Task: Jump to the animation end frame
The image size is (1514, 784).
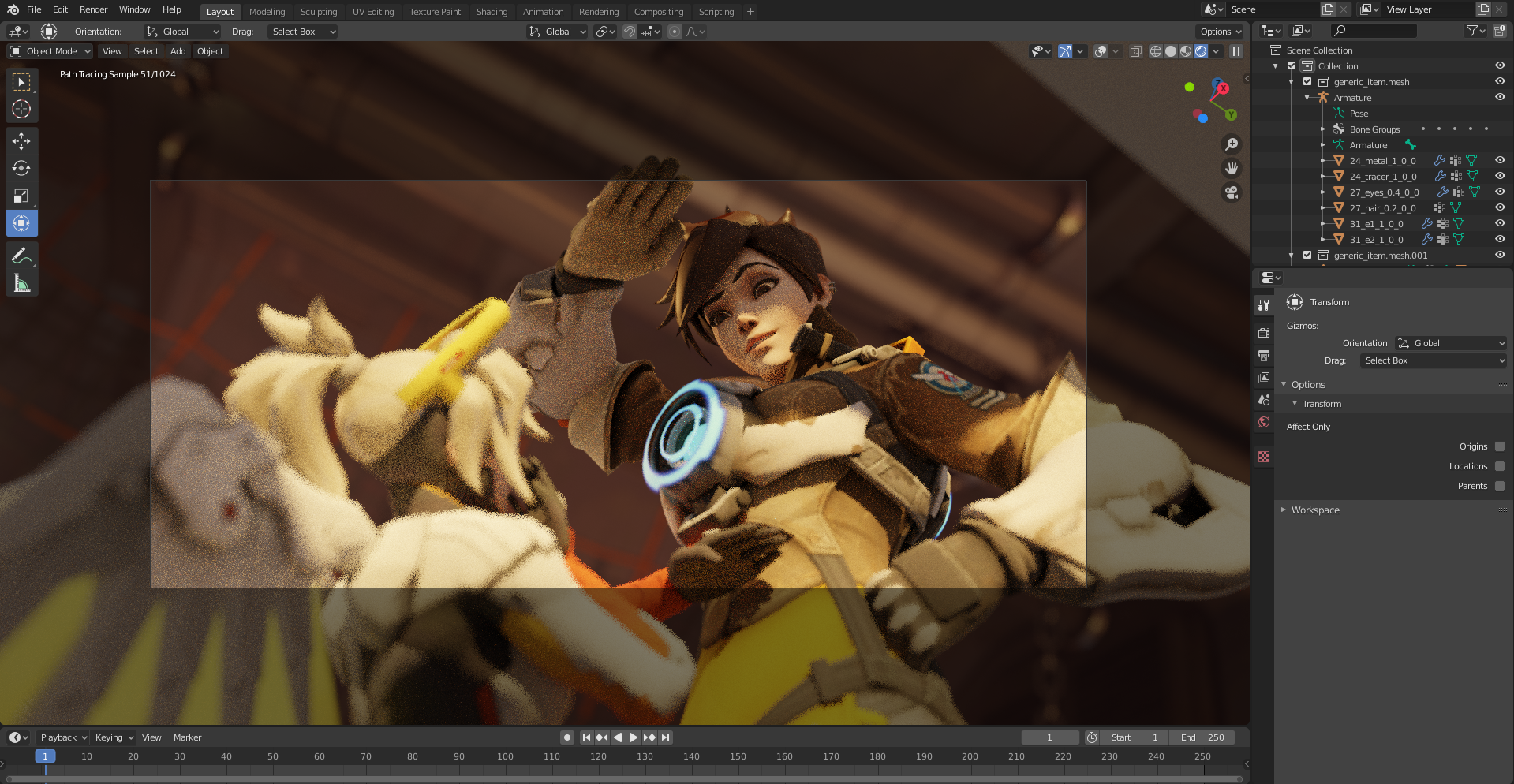Action: click(x=665, y=737)
